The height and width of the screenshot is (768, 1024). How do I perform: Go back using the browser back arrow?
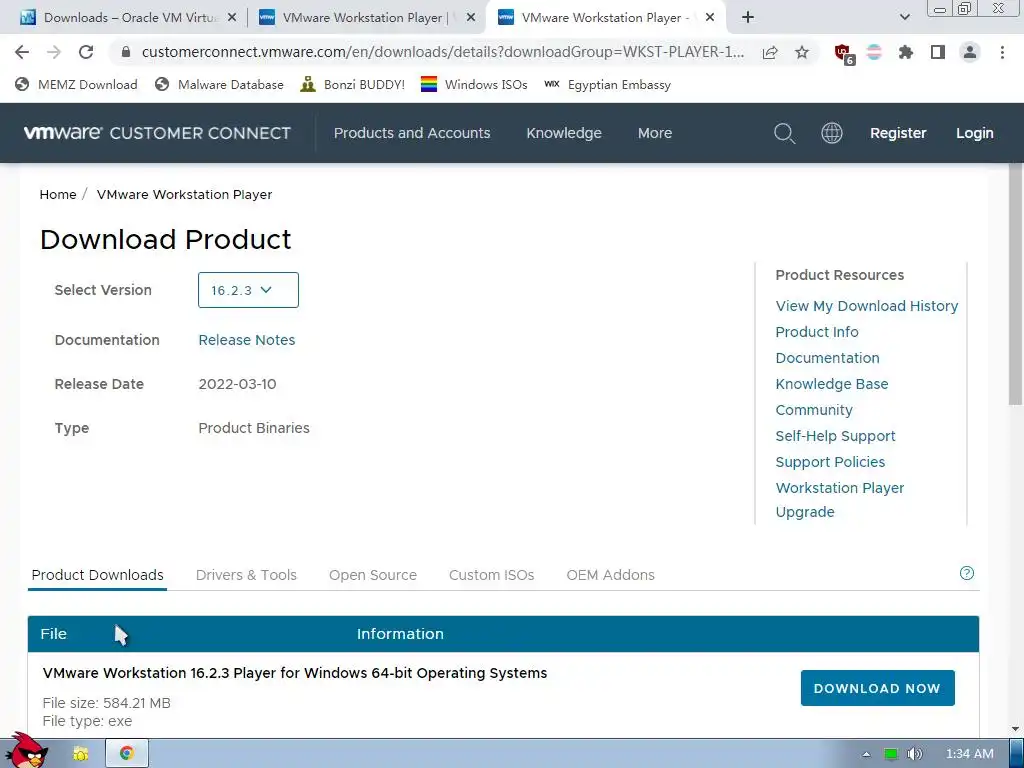[22, 52]
